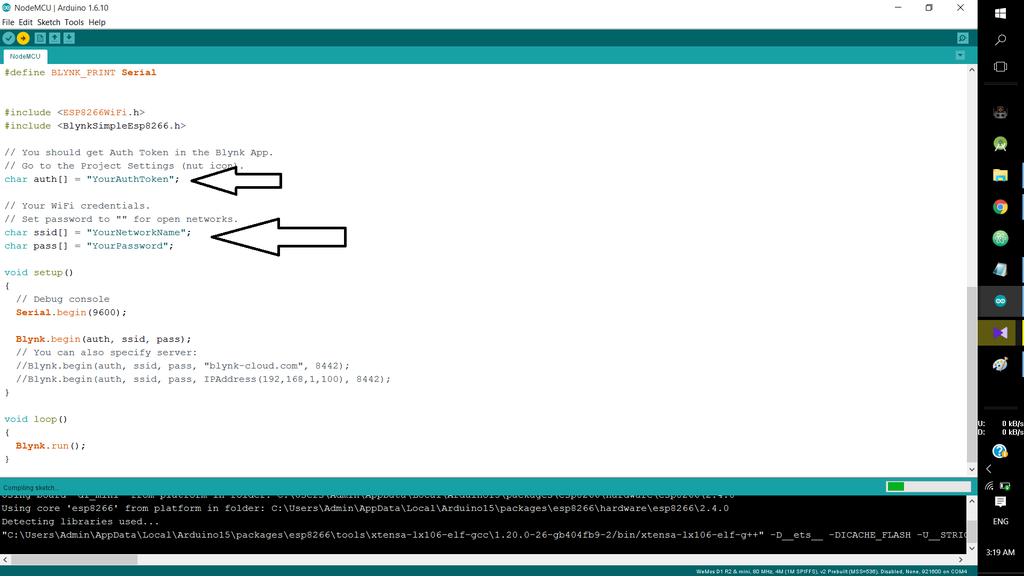
Task: Open Android Studio from taskbar
Action: [x=1000, y=143]
